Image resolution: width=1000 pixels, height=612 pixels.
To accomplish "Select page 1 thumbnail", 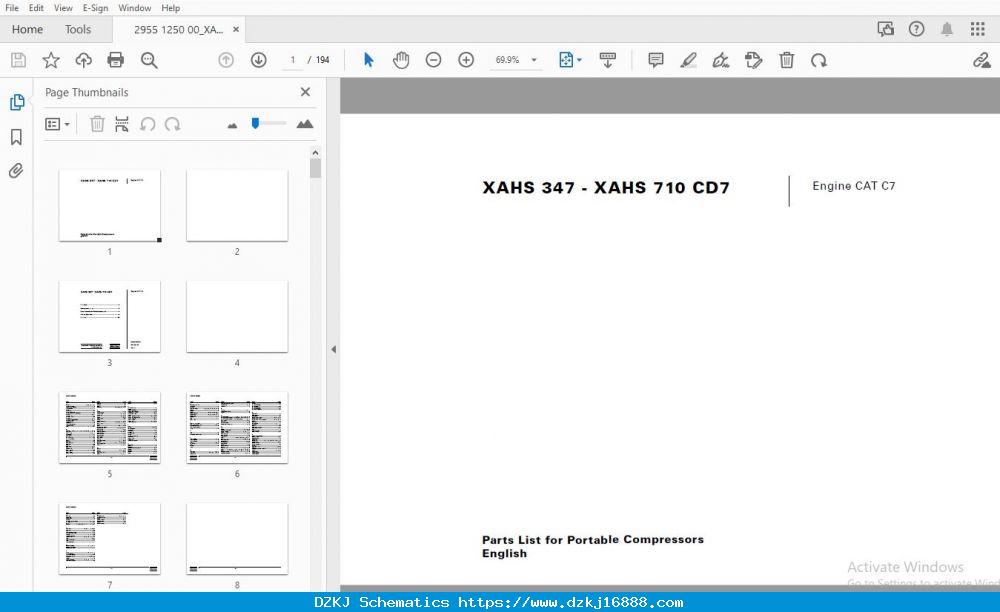I will coord(110,205).
